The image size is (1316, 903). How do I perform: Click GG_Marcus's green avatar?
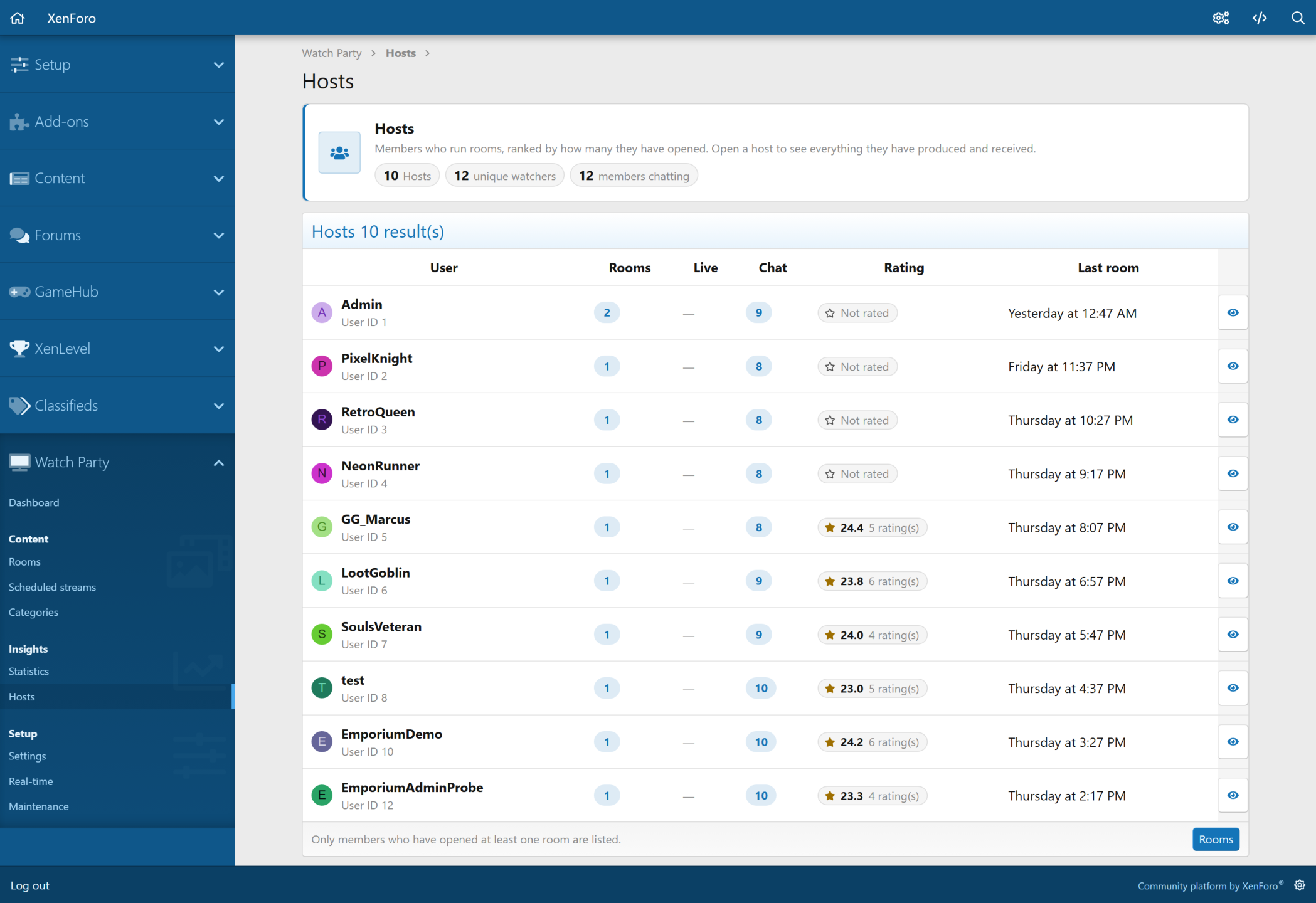coord(322,527)
